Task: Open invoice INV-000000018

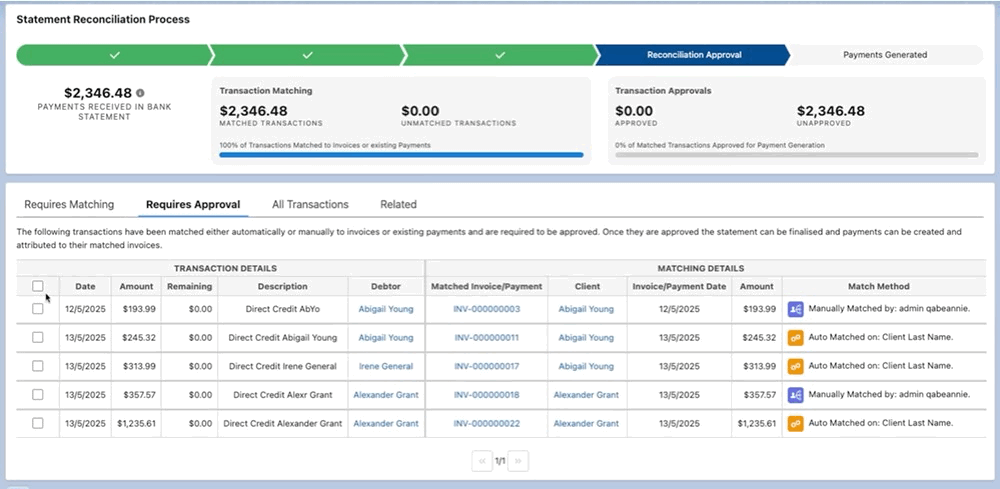Action: [487, 395]
